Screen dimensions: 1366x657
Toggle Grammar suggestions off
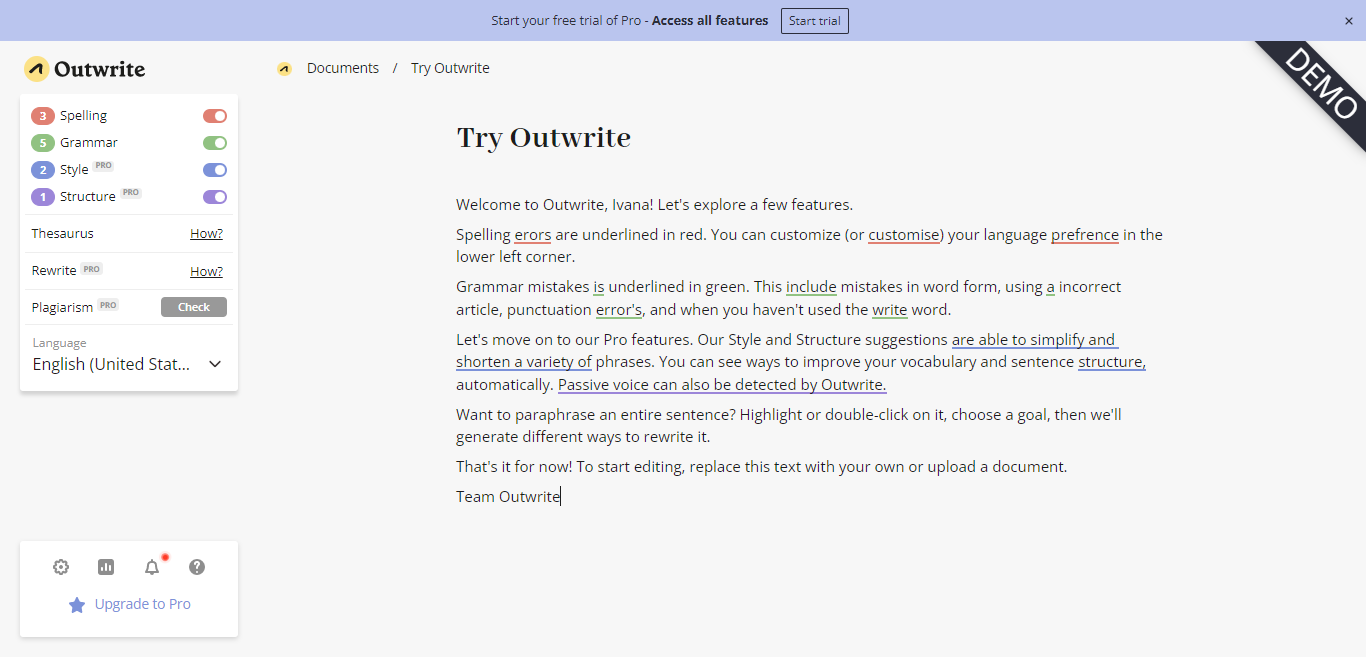point(214,143)
